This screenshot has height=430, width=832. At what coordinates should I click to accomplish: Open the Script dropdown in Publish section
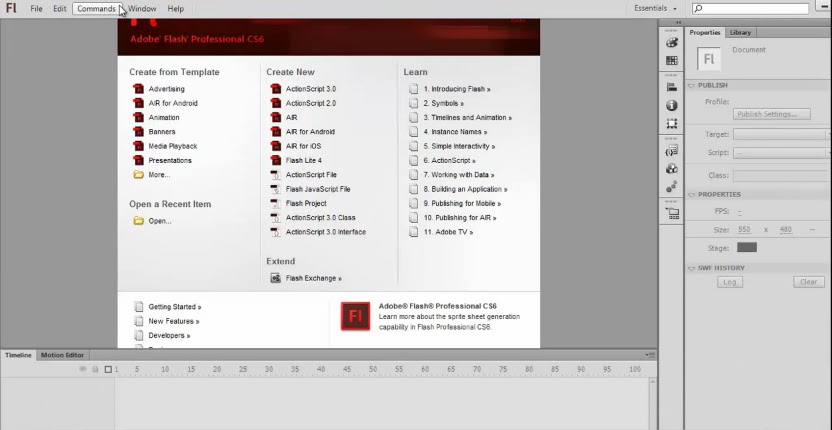[781, 153]
